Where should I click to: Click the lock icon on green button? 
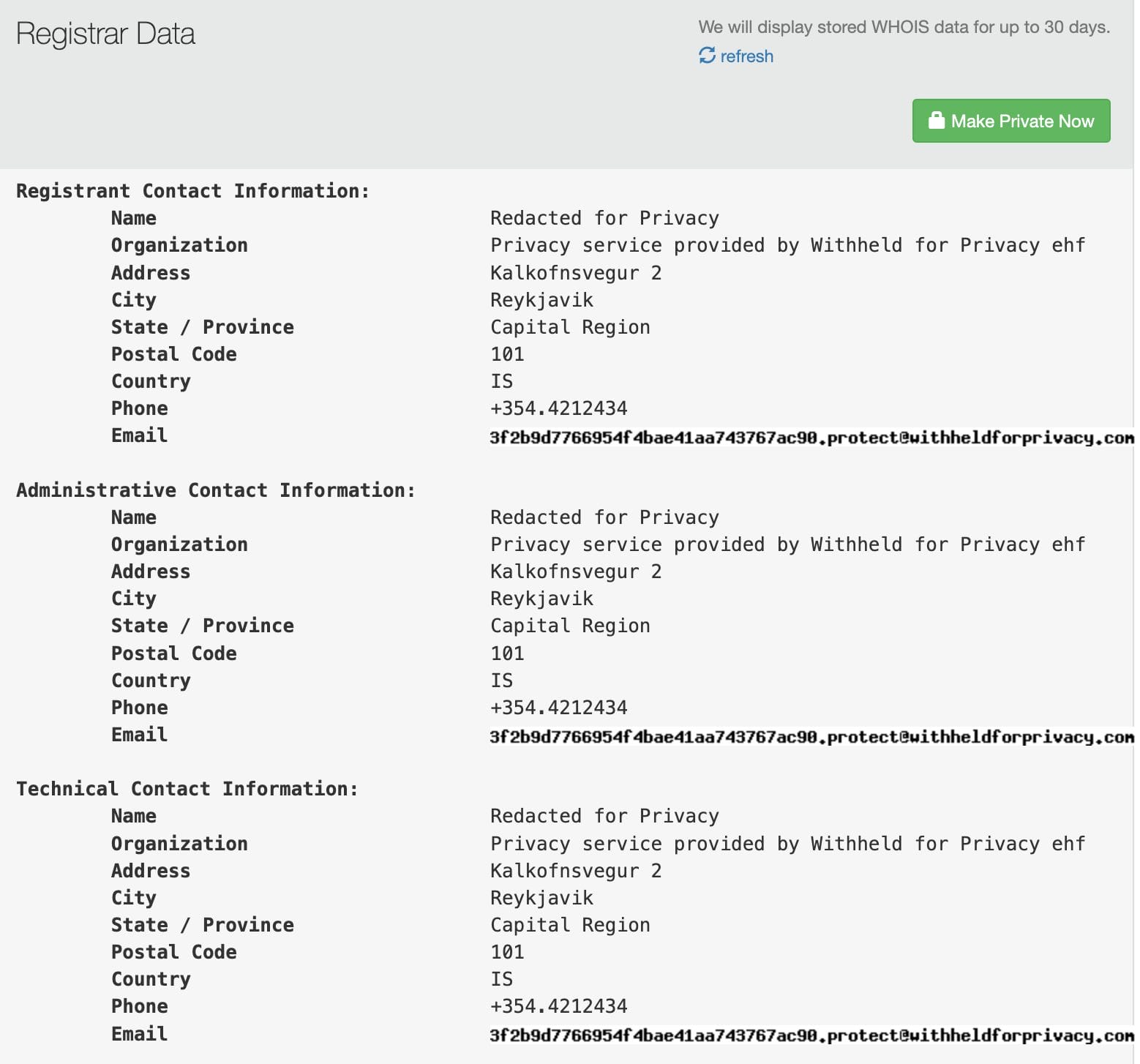936,121
